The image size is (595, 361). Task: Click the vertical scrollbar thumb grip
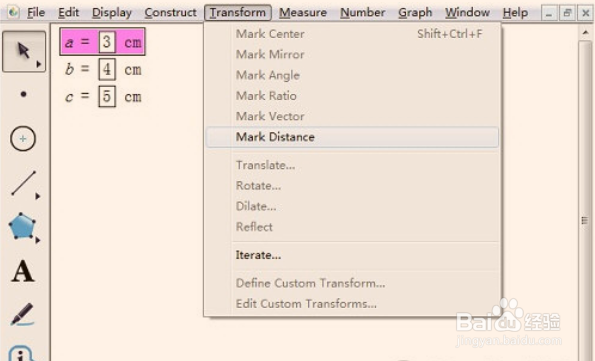(585, 221)
